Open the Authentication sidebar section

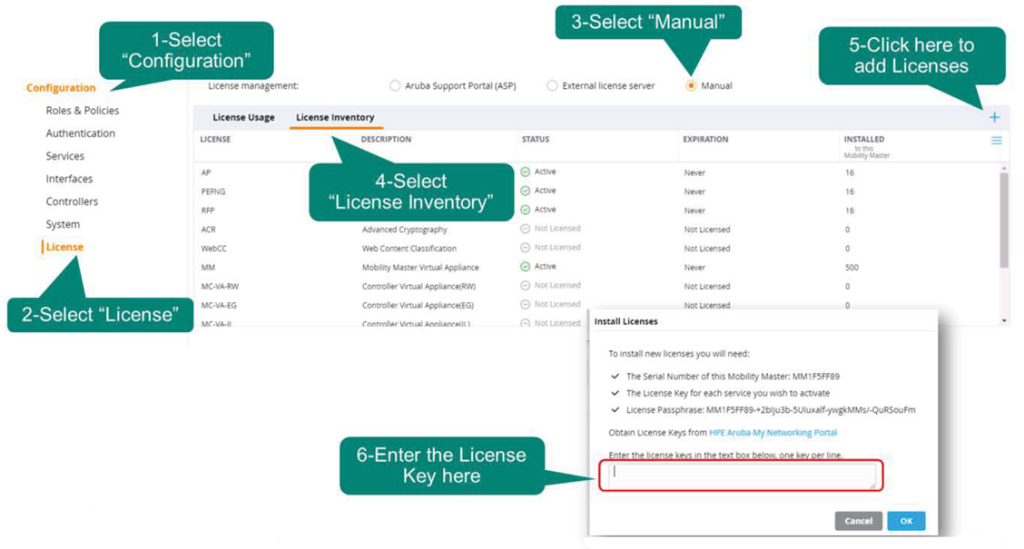[80, 134]
